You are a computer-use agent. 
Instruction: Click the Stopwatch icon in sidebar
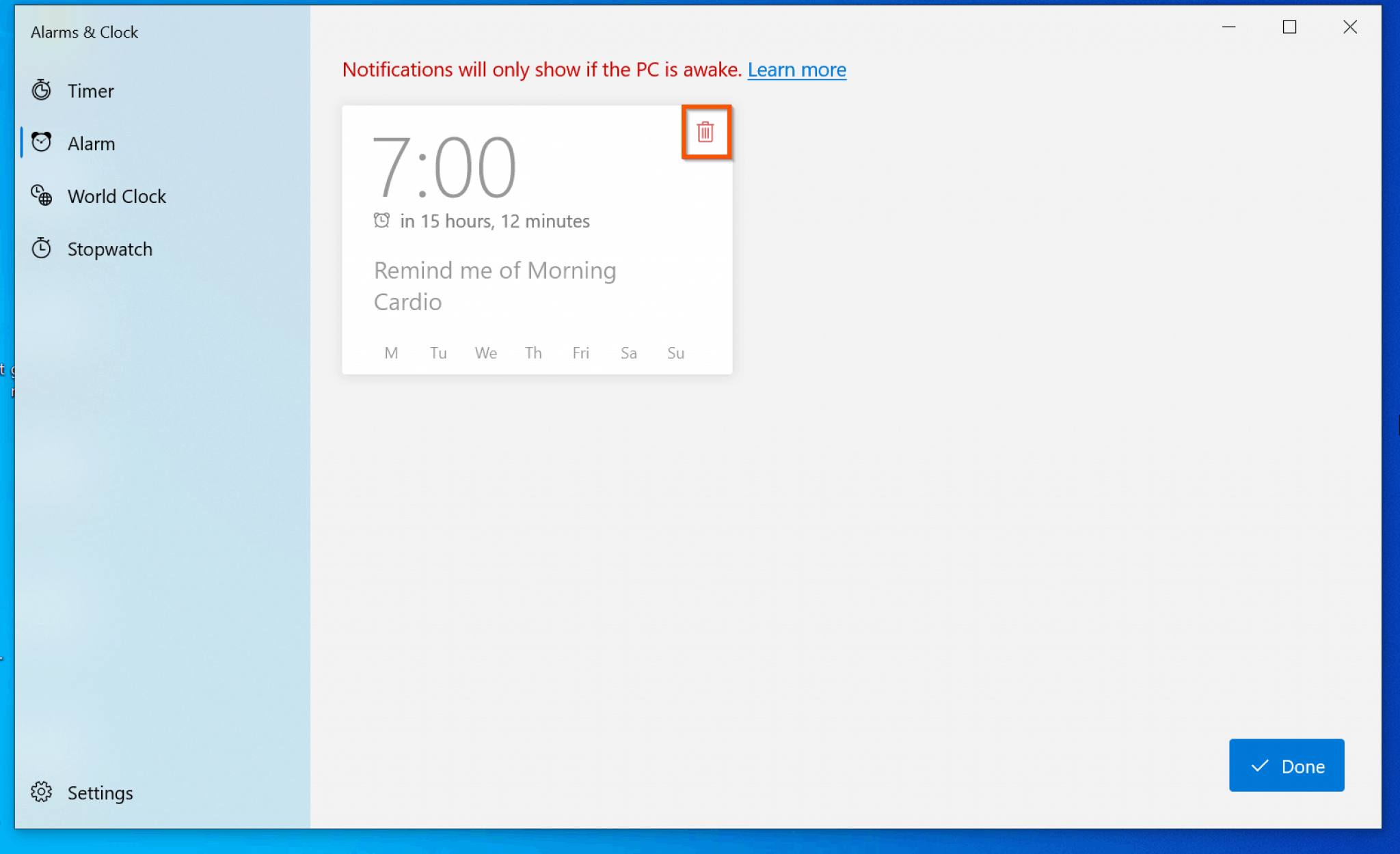42,249
